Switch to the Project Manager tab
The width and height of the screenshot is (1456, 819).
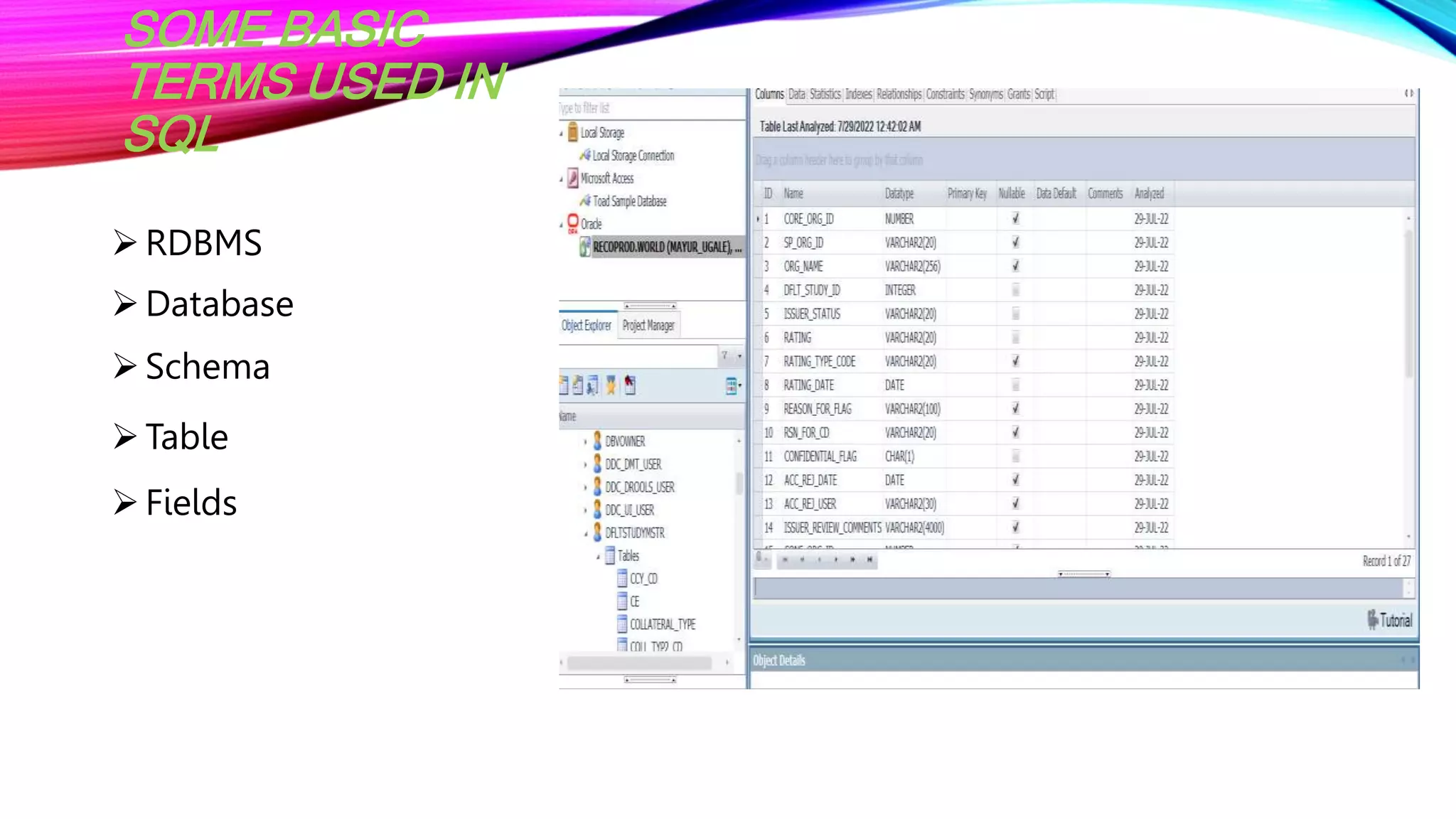[x=648, y=326]
